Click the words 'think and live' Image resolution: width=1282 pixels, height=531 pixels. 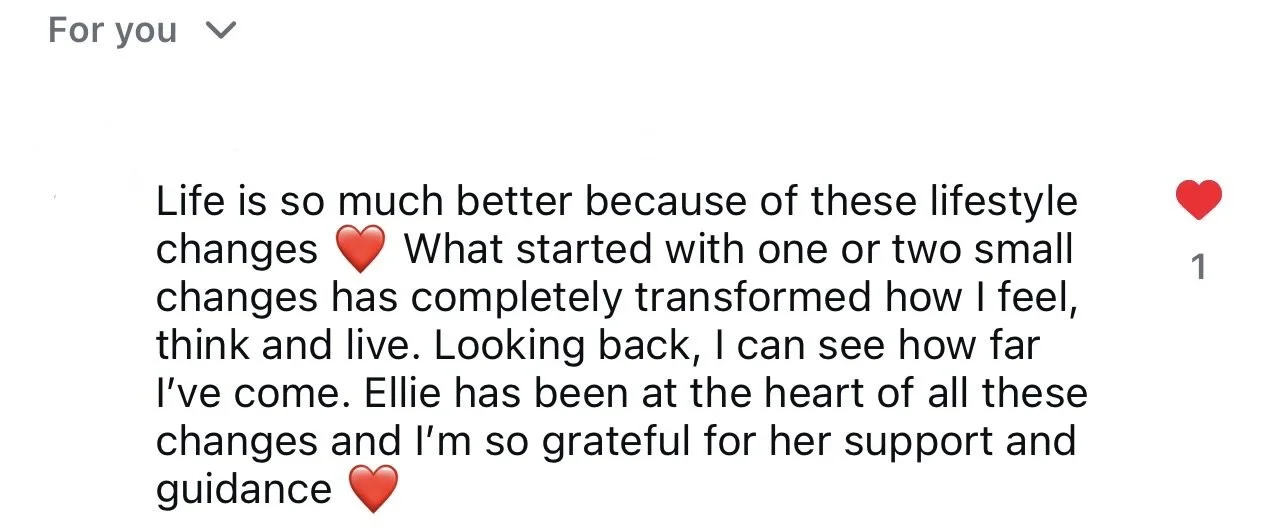(x=288, y=345)
